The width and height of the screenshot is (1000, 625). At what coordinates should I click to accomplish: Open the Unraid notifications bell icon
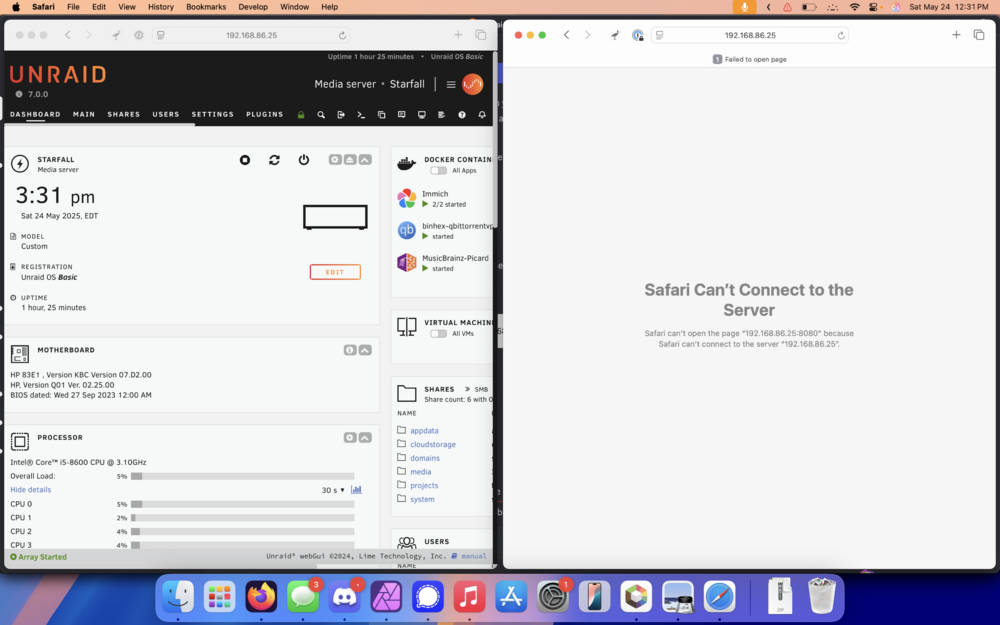tap(482, 115)
